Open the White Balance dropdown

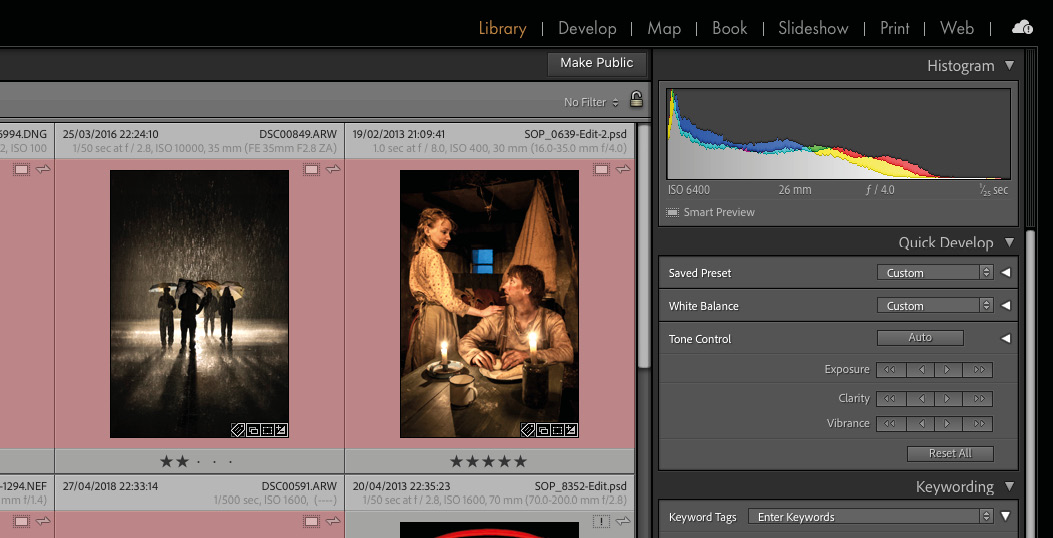click(x=935, y=306)
